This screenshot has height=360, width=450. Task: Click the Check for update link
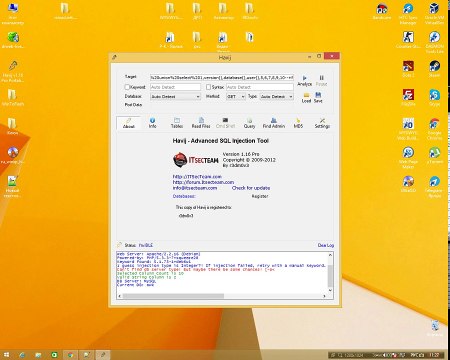[251, 188]
